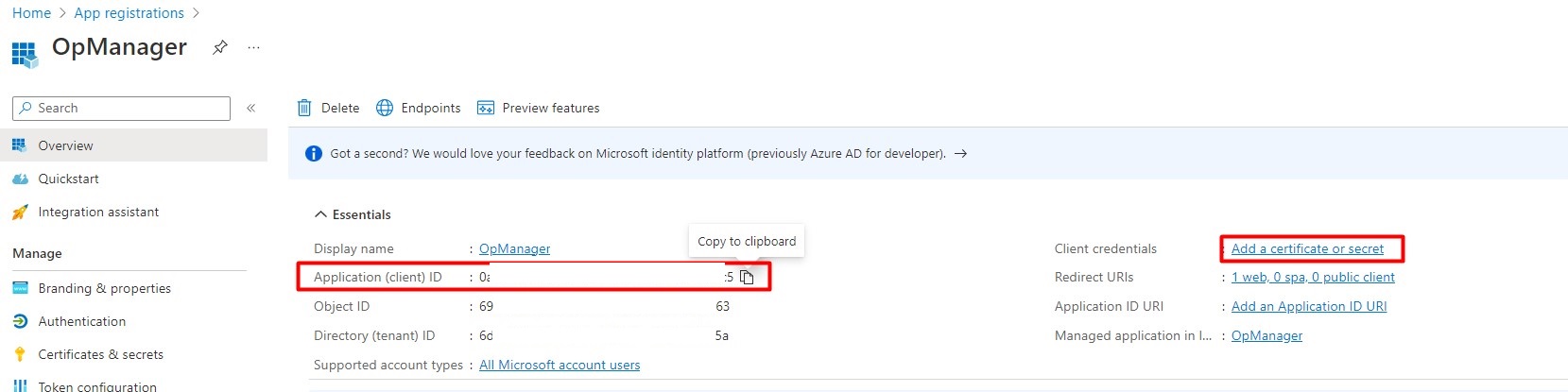Collapse the Essentials section
The height and width of the screenshot is (392, 1568).
[x=321, y=214]
